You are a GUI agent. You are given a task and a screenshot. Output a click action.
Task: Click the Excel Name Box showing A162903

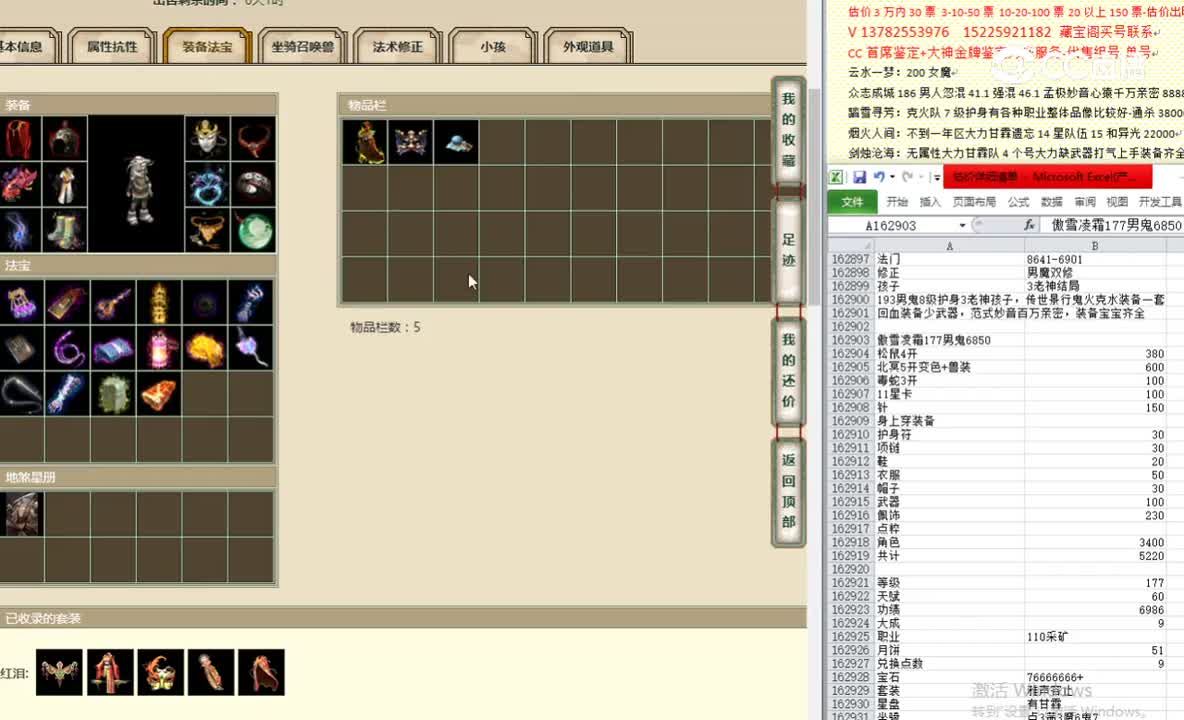pyautogui.click(x=891, y=225)
